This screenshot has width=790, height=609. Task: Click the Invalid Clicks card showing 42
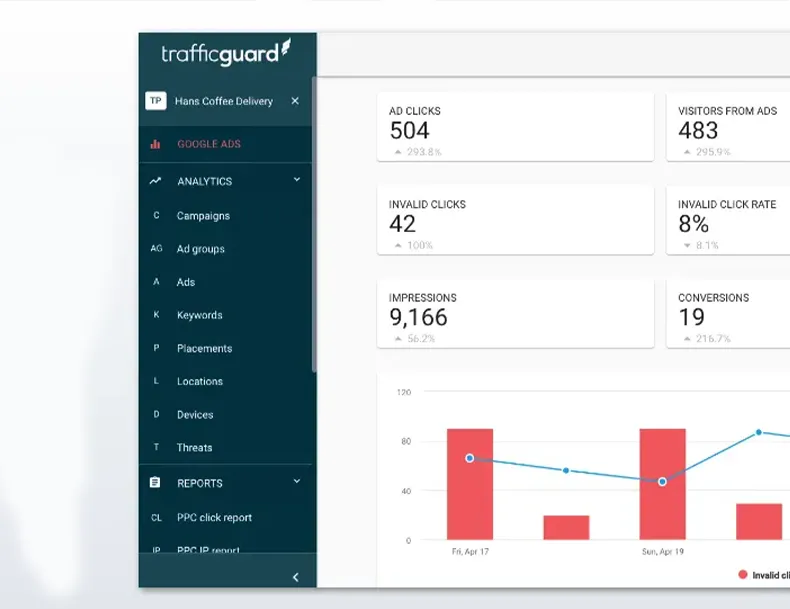pyautogui.click(x=515, y=220)
